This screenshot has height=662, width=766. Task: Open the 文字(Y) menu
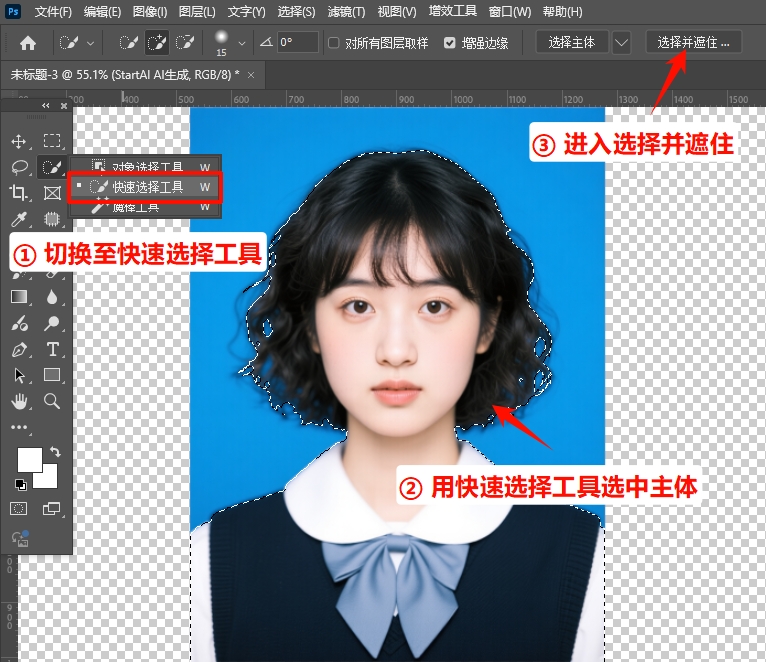(x=246, y=11)
